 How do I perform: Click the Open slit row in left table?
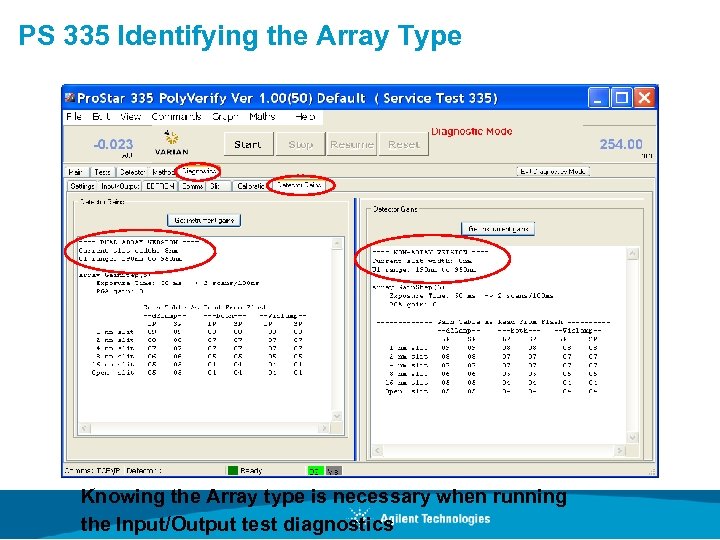point(197,372)
